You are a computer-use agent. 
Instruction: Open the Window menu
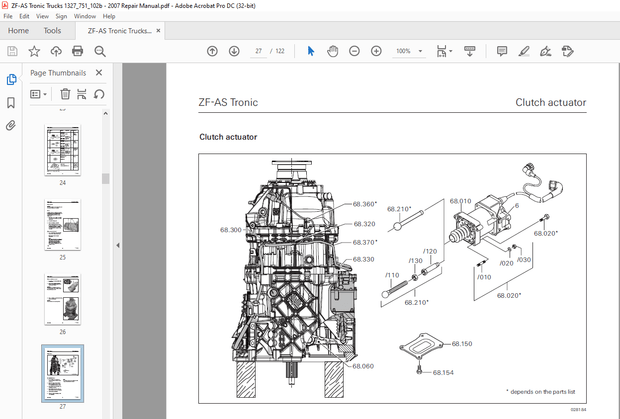point(85,16)
